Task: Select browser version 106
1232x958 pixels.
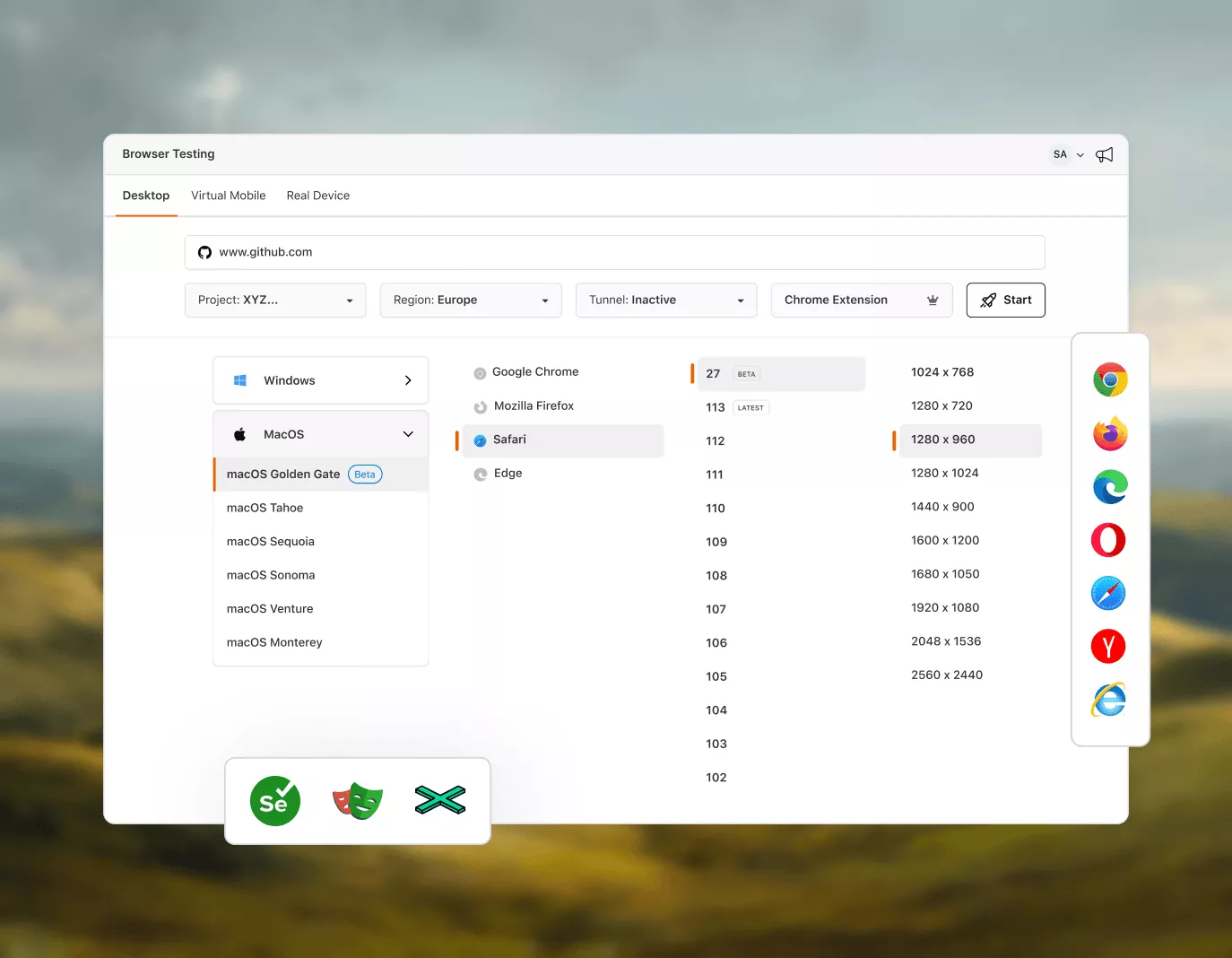Action: click(x=716, y=643)
